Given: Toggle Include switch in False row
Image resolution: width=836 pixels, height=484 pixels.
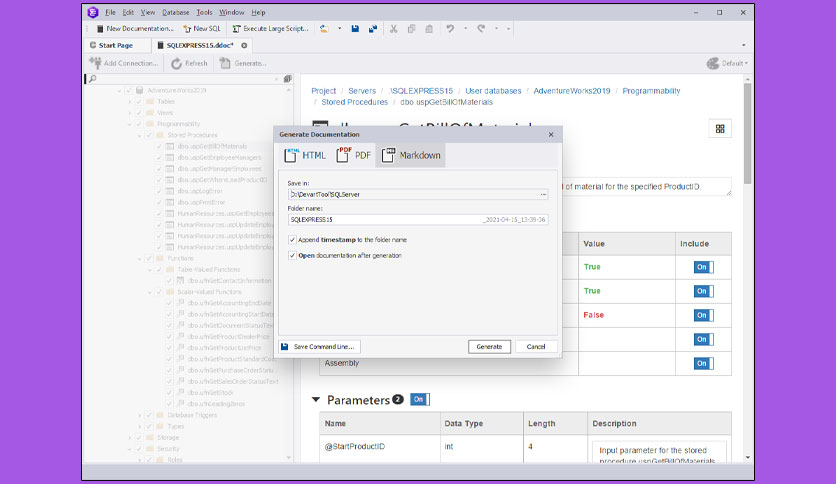Looking at the screenshot, I should (x=703, y=315).
